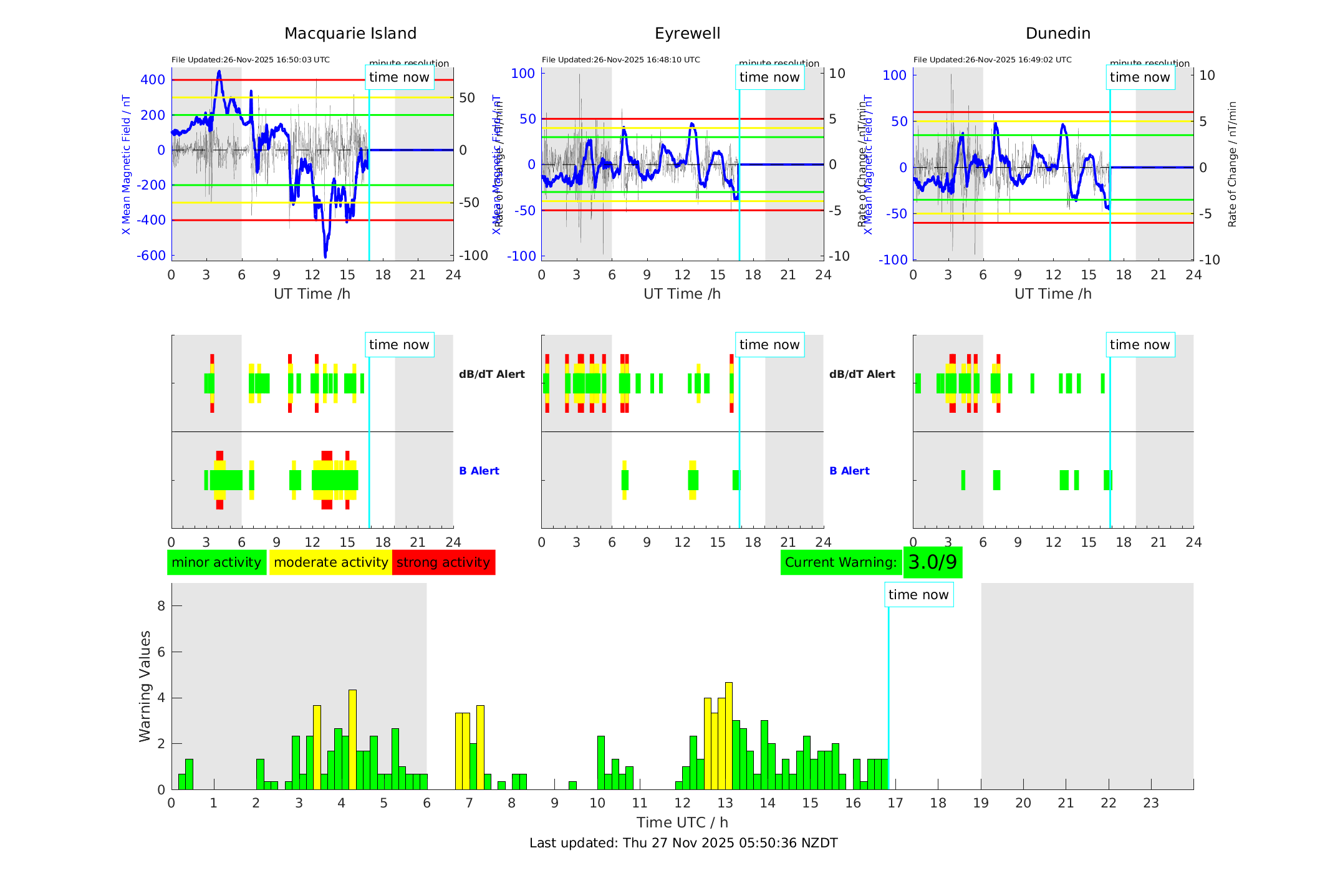This screenshot has height=896, width=1320.
Task: Click the 3.0/9 warning value box
Action: (932, 562)
